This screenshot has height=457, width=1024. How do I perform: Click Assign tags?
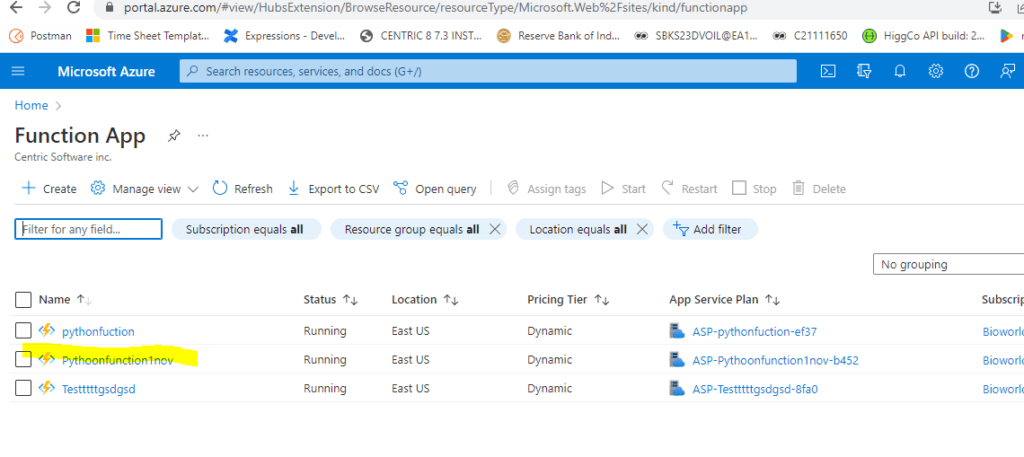(x=547, y=189)
